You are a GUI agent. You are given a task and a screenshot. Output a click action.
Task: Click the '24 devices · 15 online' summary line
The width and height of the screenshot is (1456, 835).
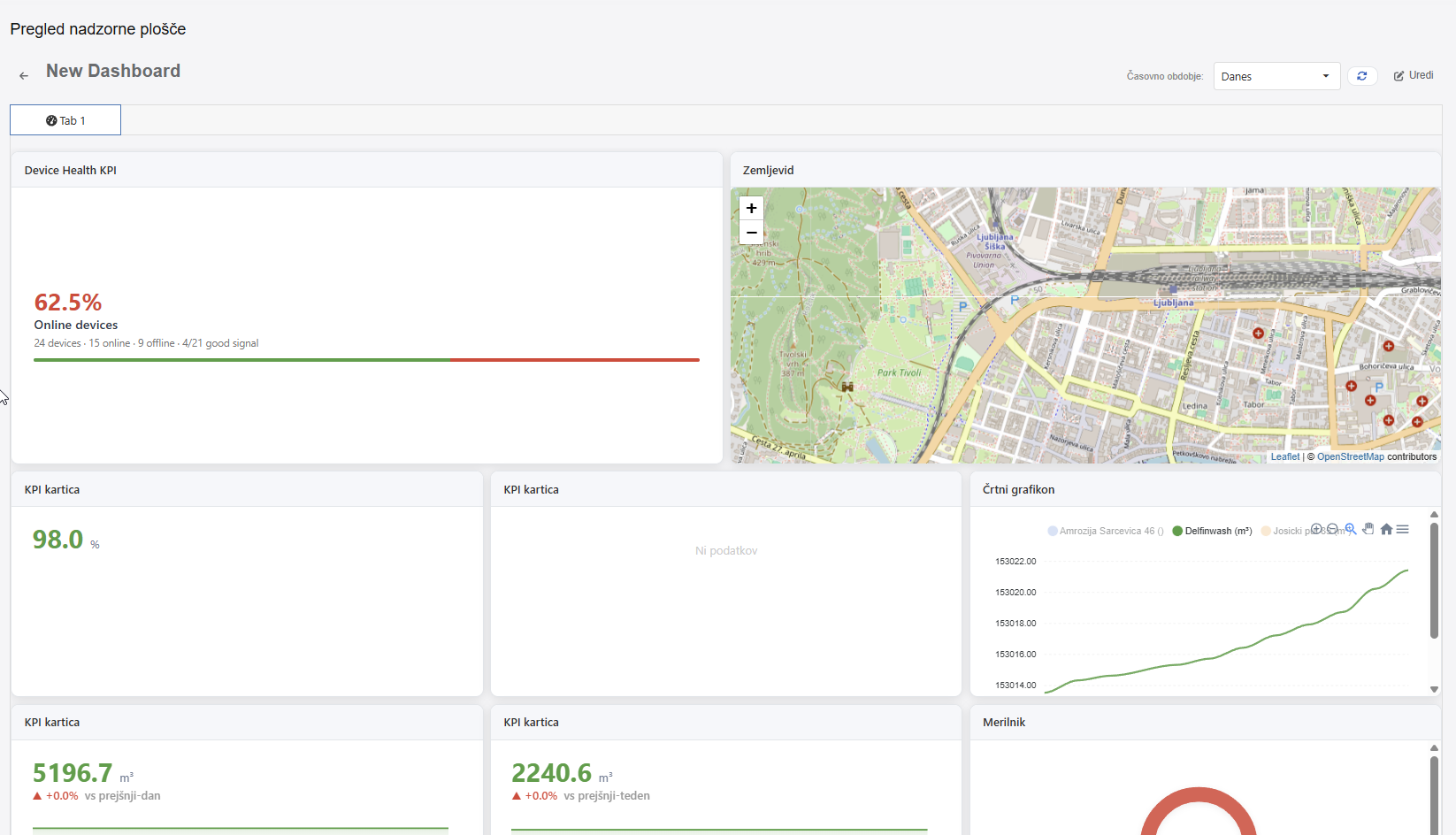(146, 343)
